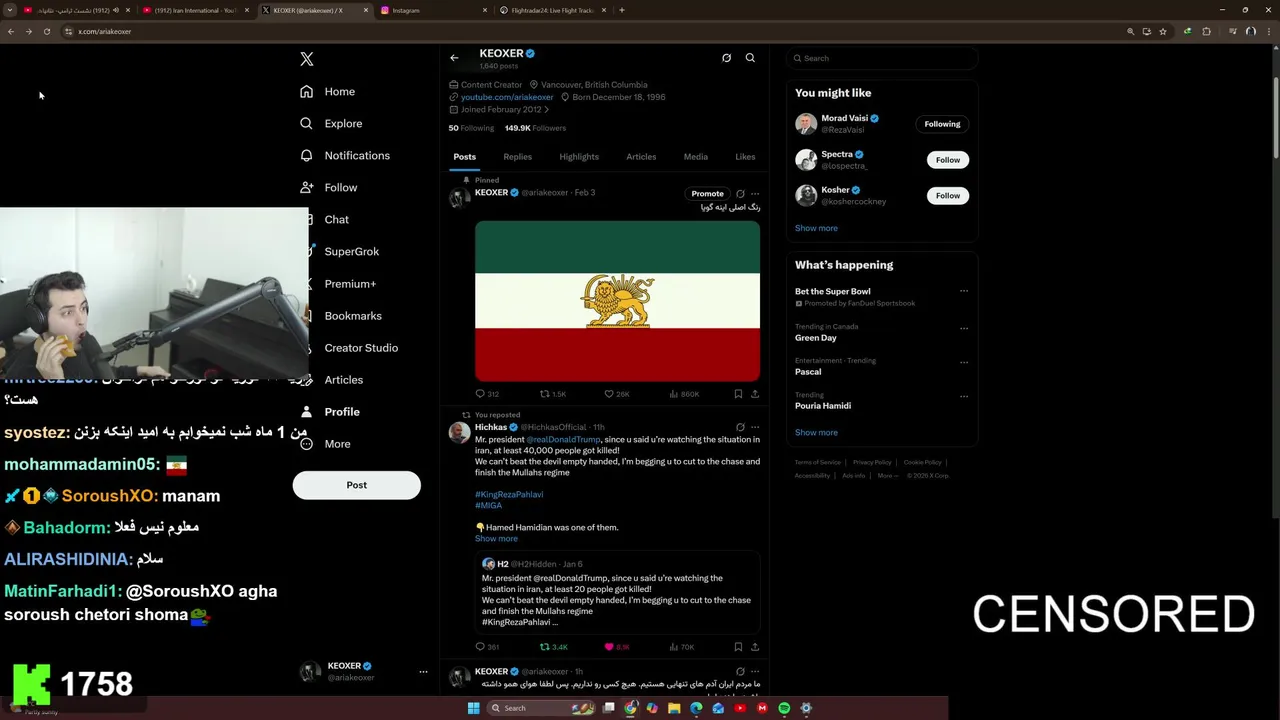1280x720 pixels.
Task: Unlike the Hichkas post (8.1K)
Action: [x=617, y=647]
